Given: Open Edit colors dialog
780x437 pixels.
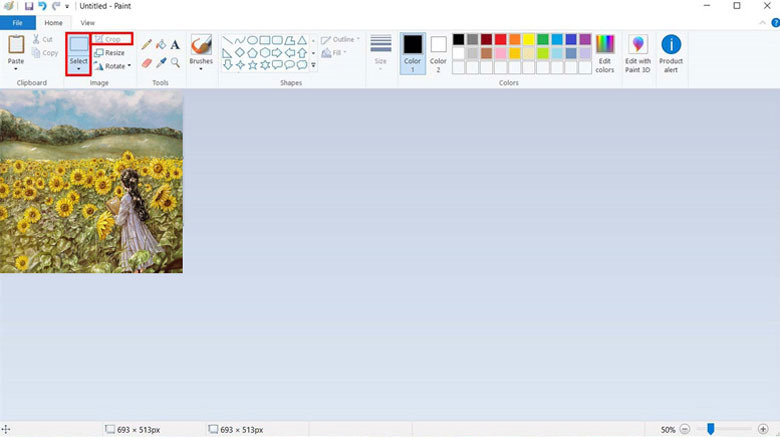Looking at the screenshot, I should pyautogui.click(x=605, y=54).
